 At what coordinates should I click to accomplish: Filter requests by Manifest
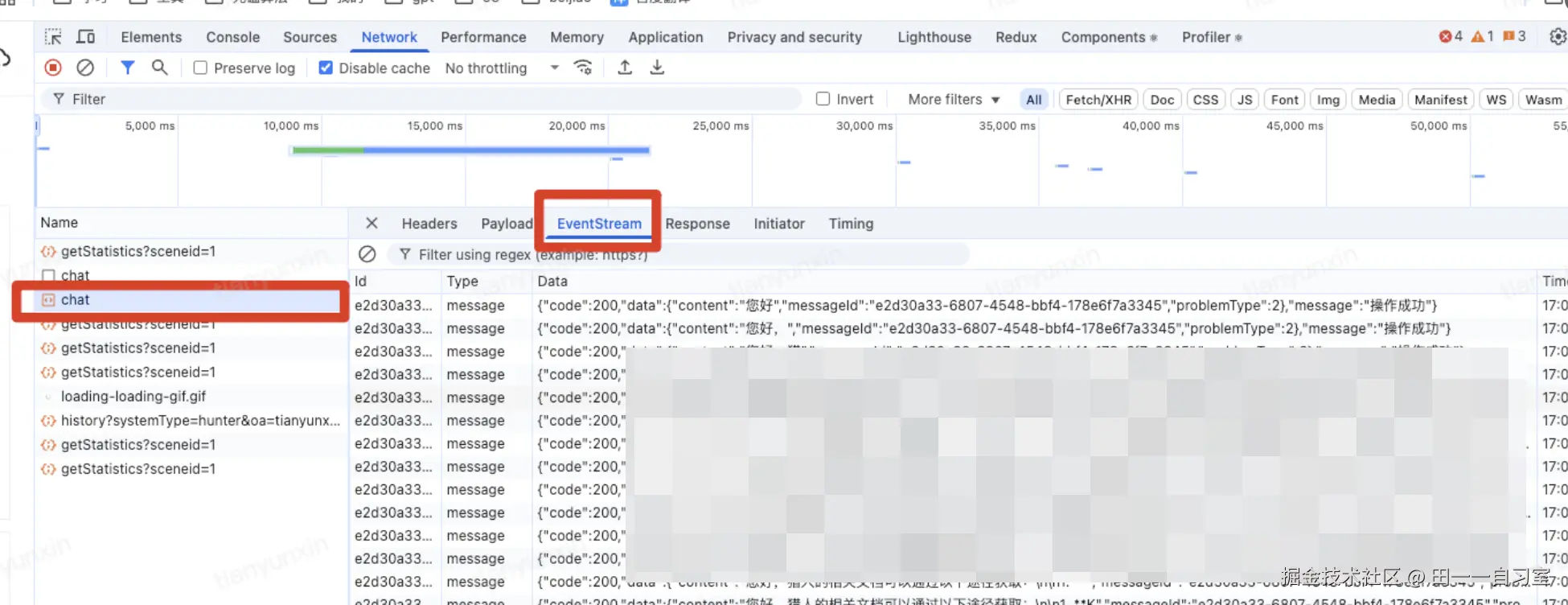point(1441,100)
